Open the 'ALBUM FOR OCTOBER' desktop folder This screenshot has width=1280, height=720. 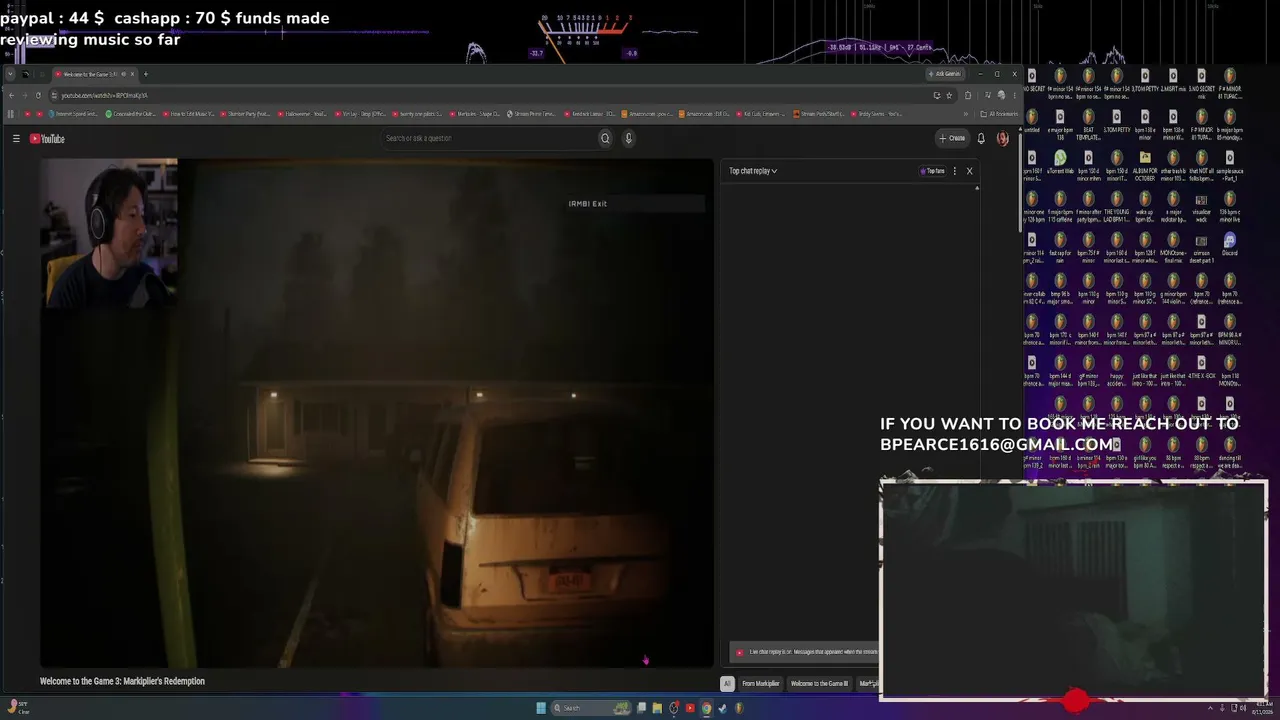[1145, 163]
